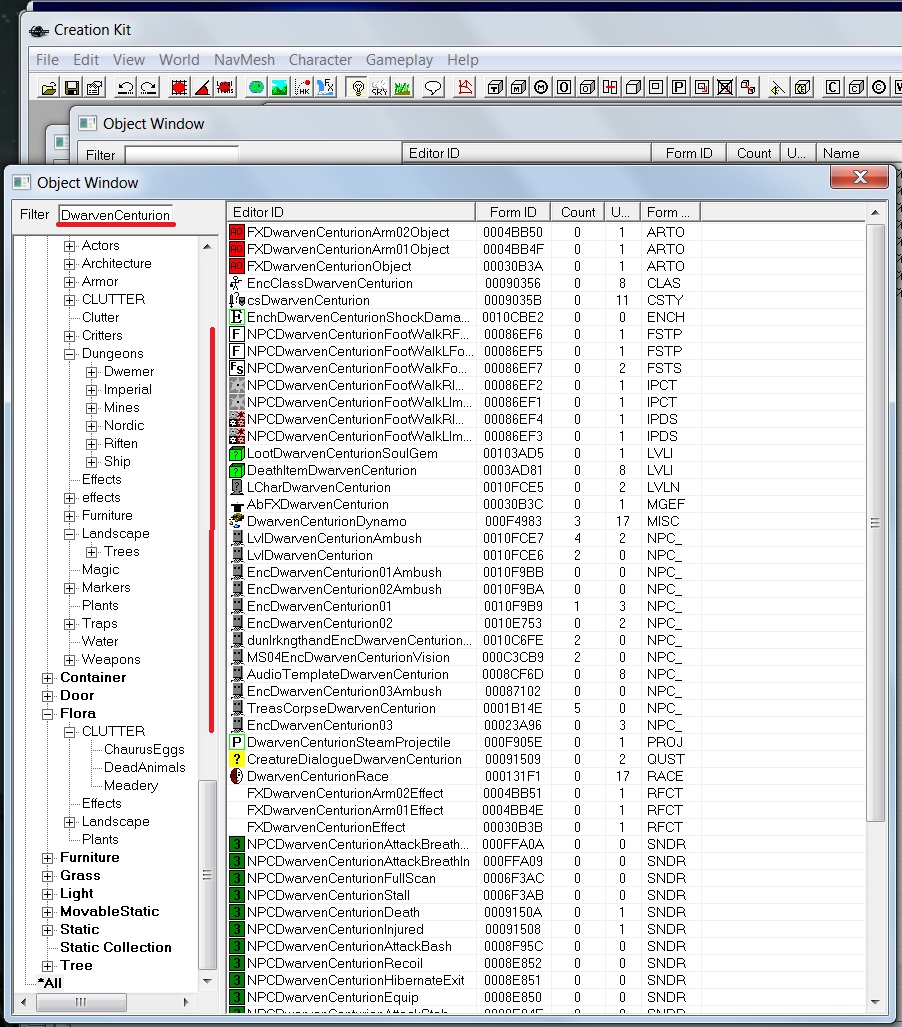Select the *All tree item
The image size is (902, 1027).
[50, 983]
